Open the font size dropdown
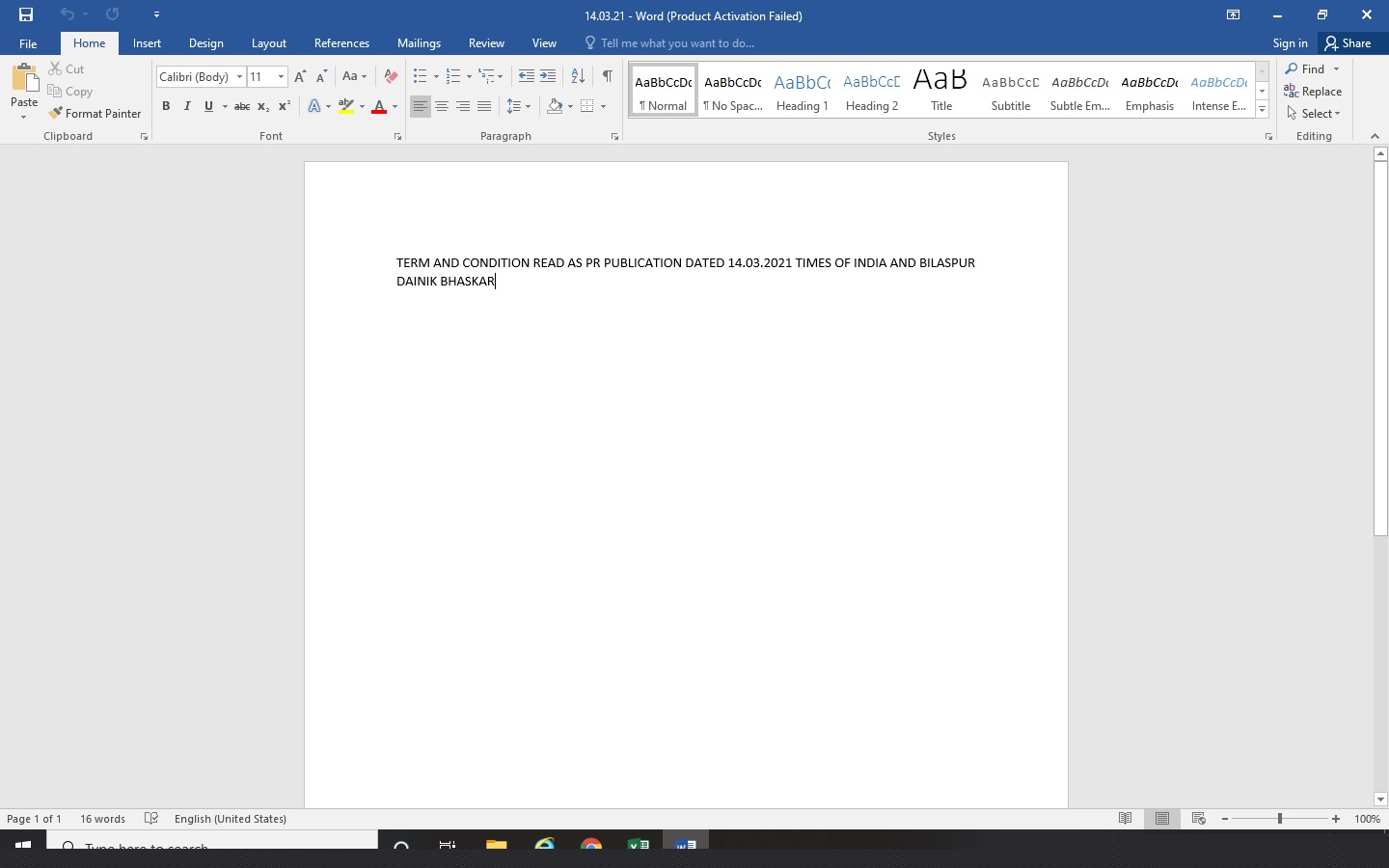The height and width of the screenshot is (868, 1389). coord(281,76)
